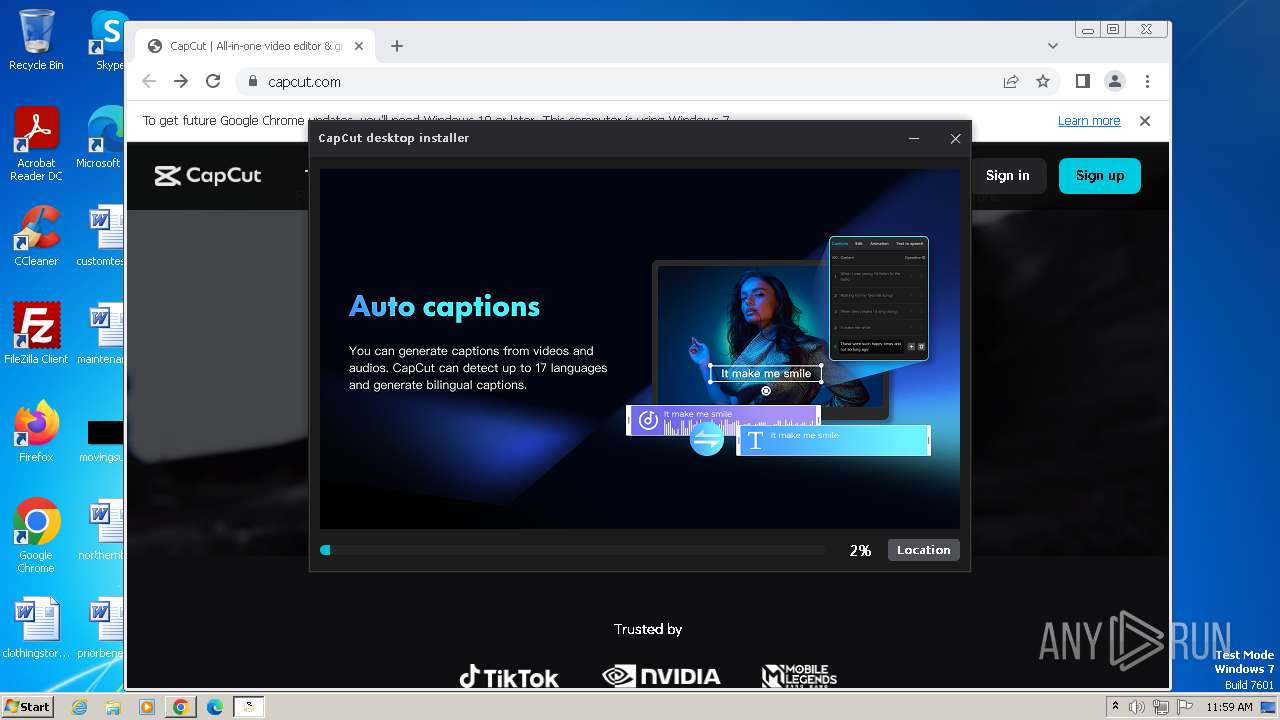Click the 11:59 AM clock
The width and height of the screenshot is (1280, 720).
click(x=1229, y=707)
